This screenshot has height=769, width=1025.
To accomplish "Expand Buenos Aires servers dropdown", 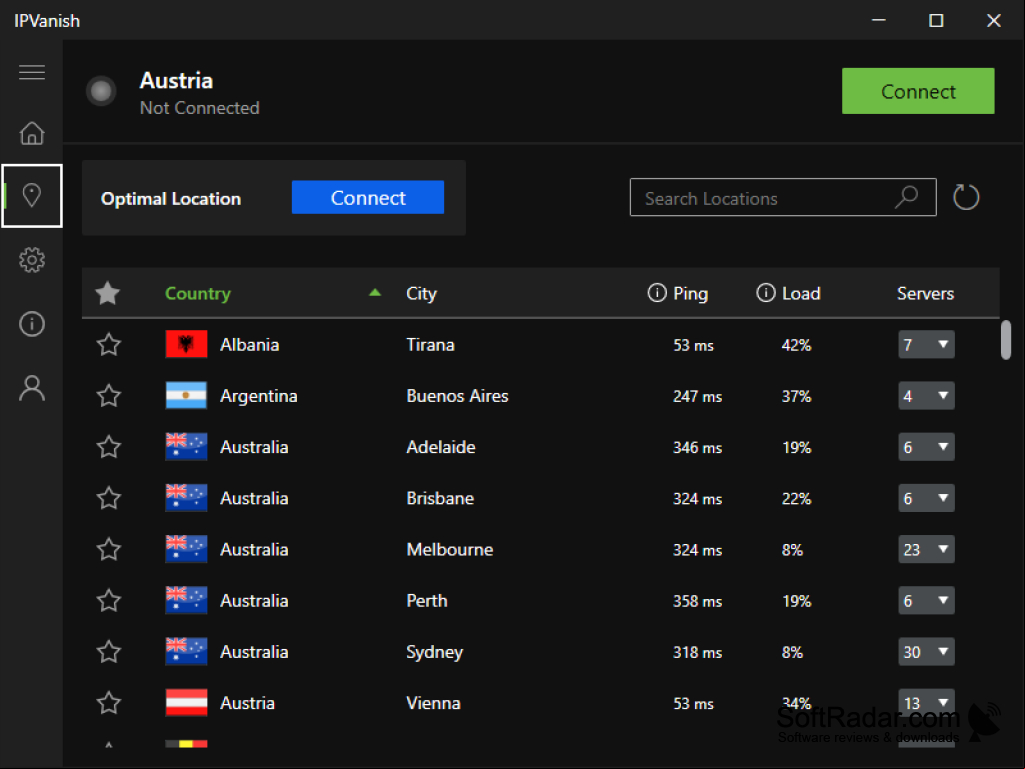I will [926, 395].
